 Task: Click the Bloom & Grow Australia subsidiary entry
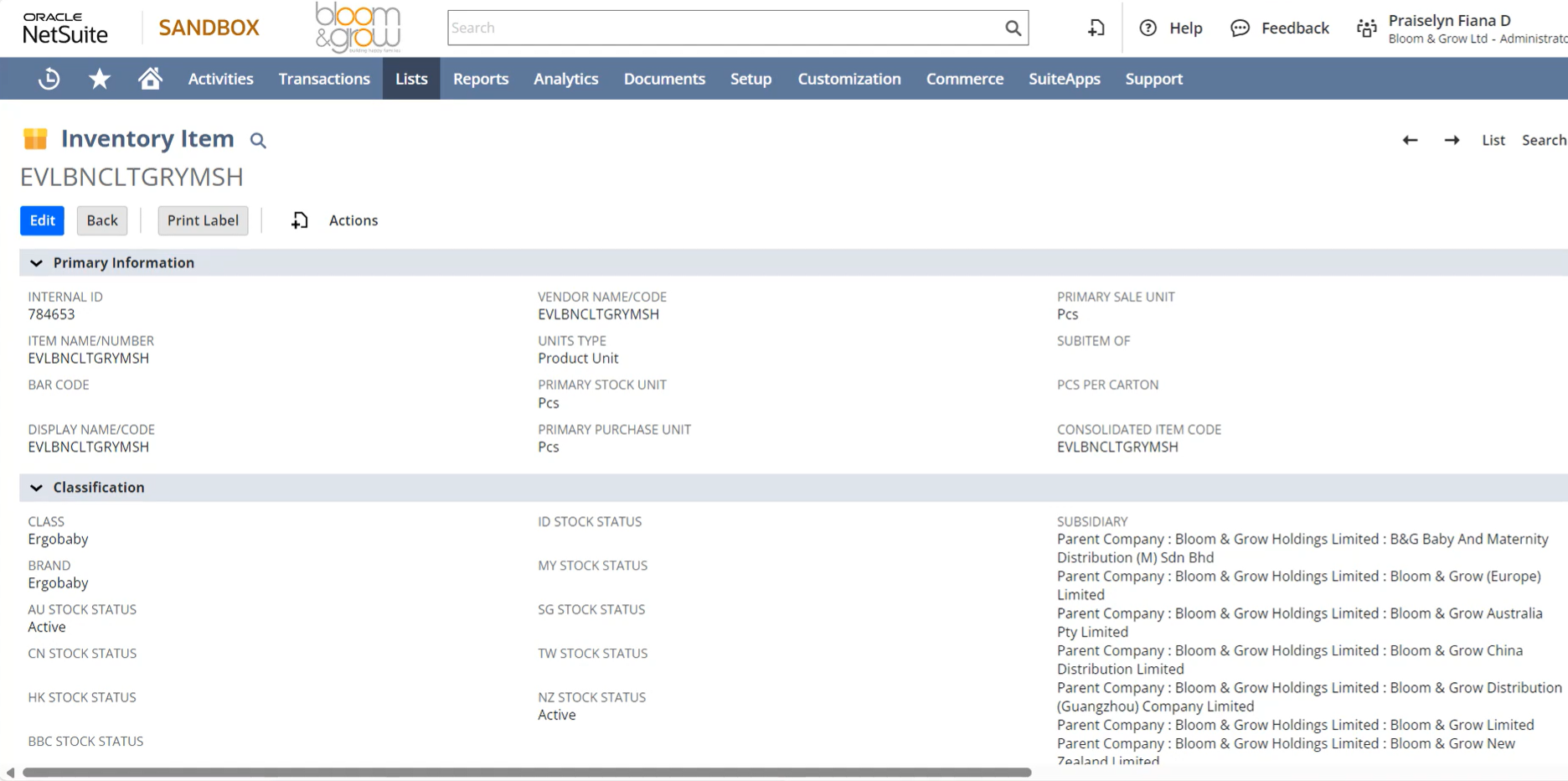(x=1300, y=623)
